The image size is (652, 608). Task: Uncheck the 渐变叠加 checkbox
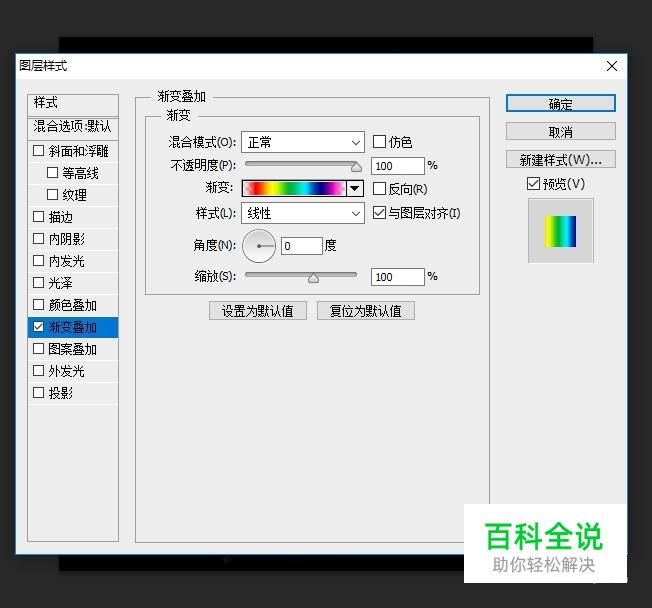pos(38,327)
